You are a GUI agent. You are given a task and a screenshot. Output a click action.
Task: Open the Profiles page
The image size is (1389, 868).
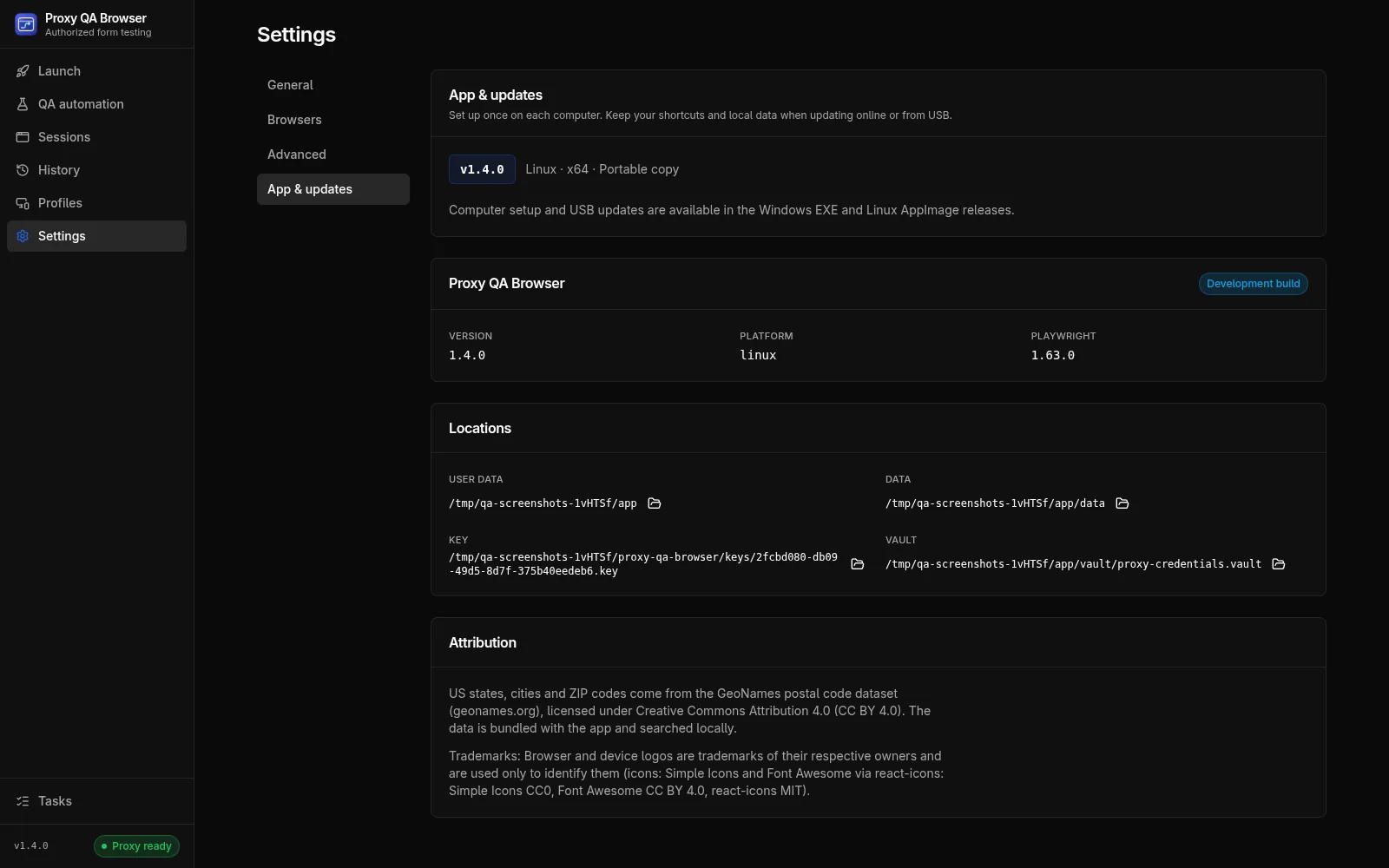click(96, 203)
